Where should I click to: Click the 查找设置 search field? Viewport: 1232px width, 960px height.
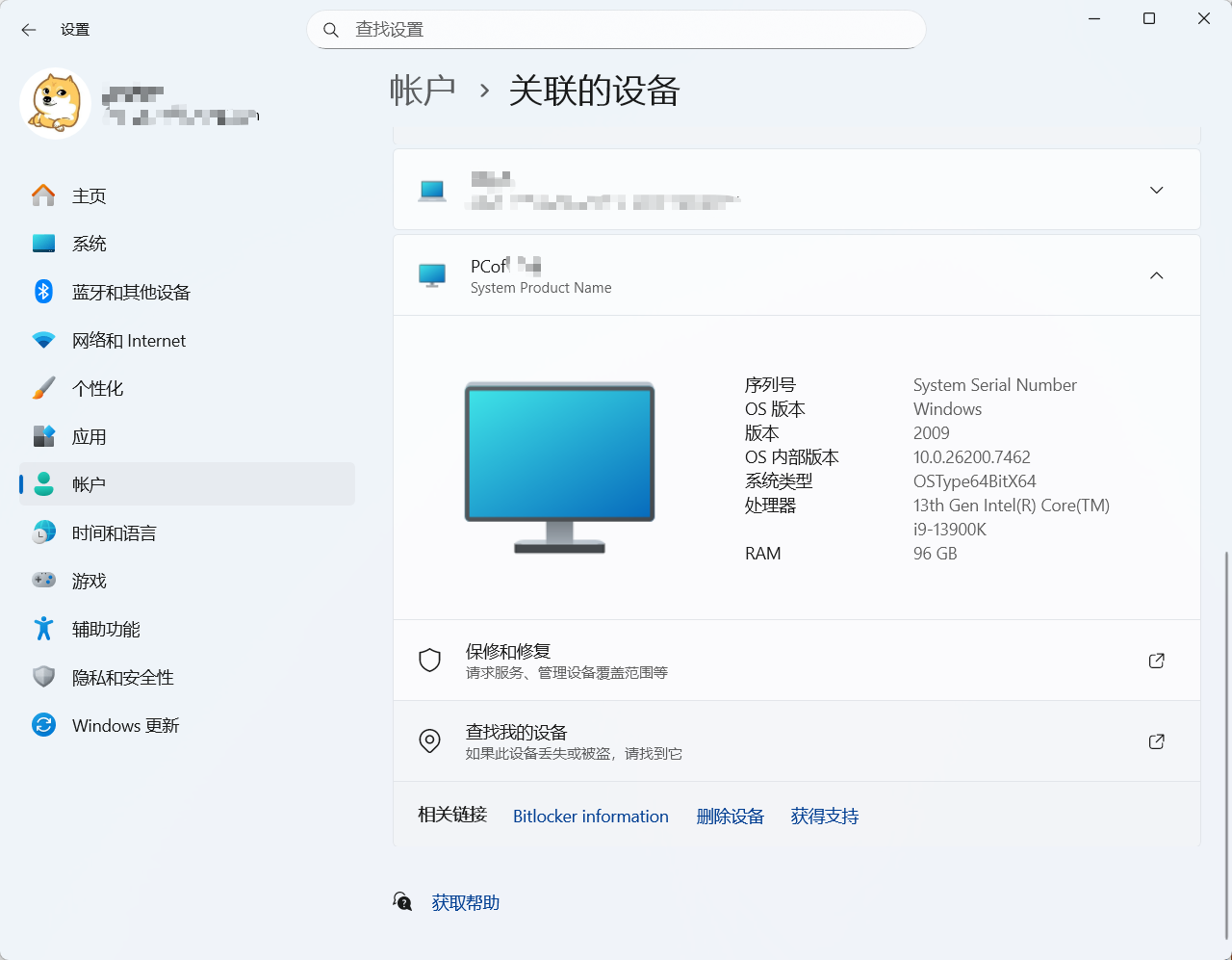tap(616, 30)
